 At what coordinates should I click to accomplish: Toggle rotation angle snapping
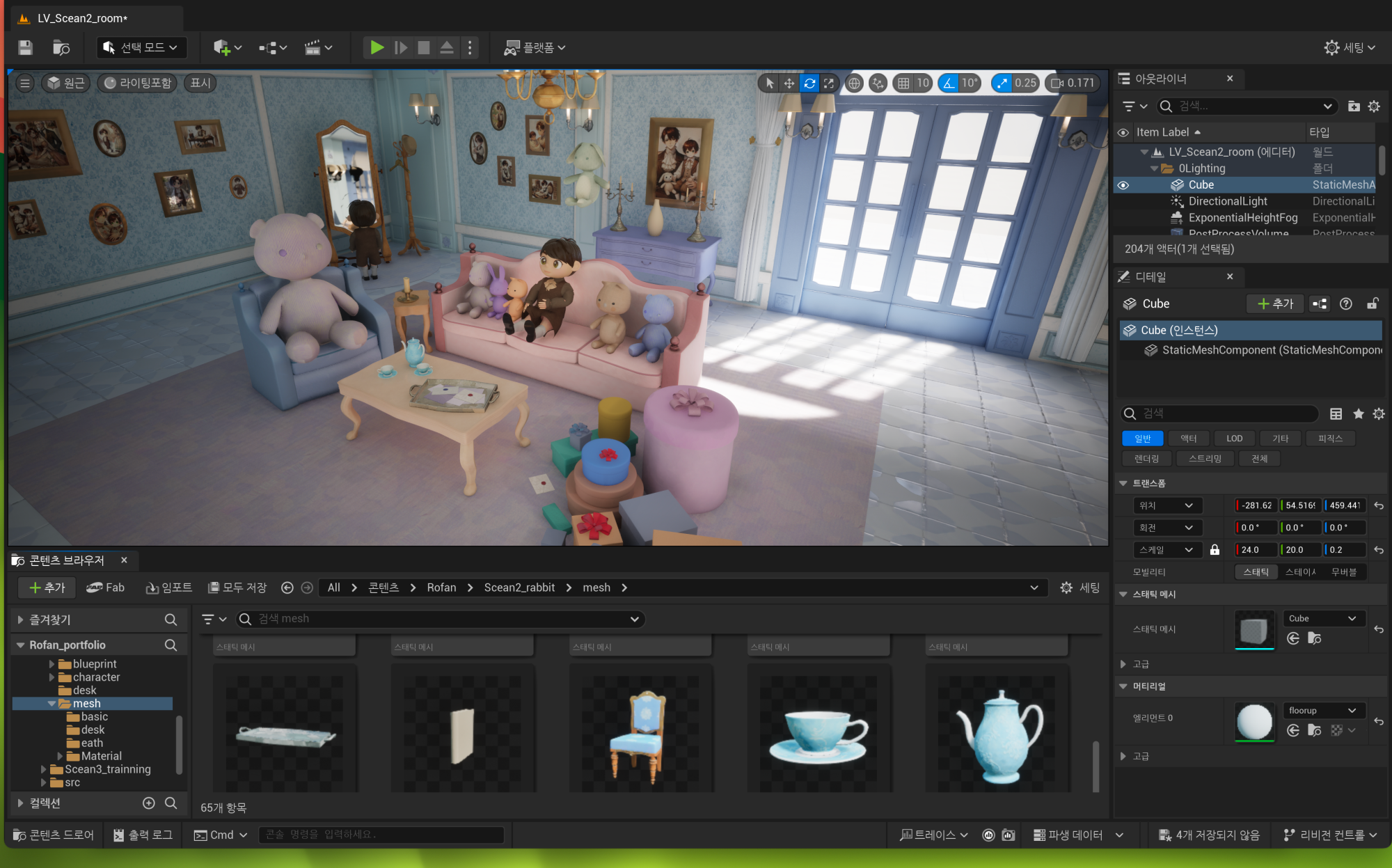[948, 83]
